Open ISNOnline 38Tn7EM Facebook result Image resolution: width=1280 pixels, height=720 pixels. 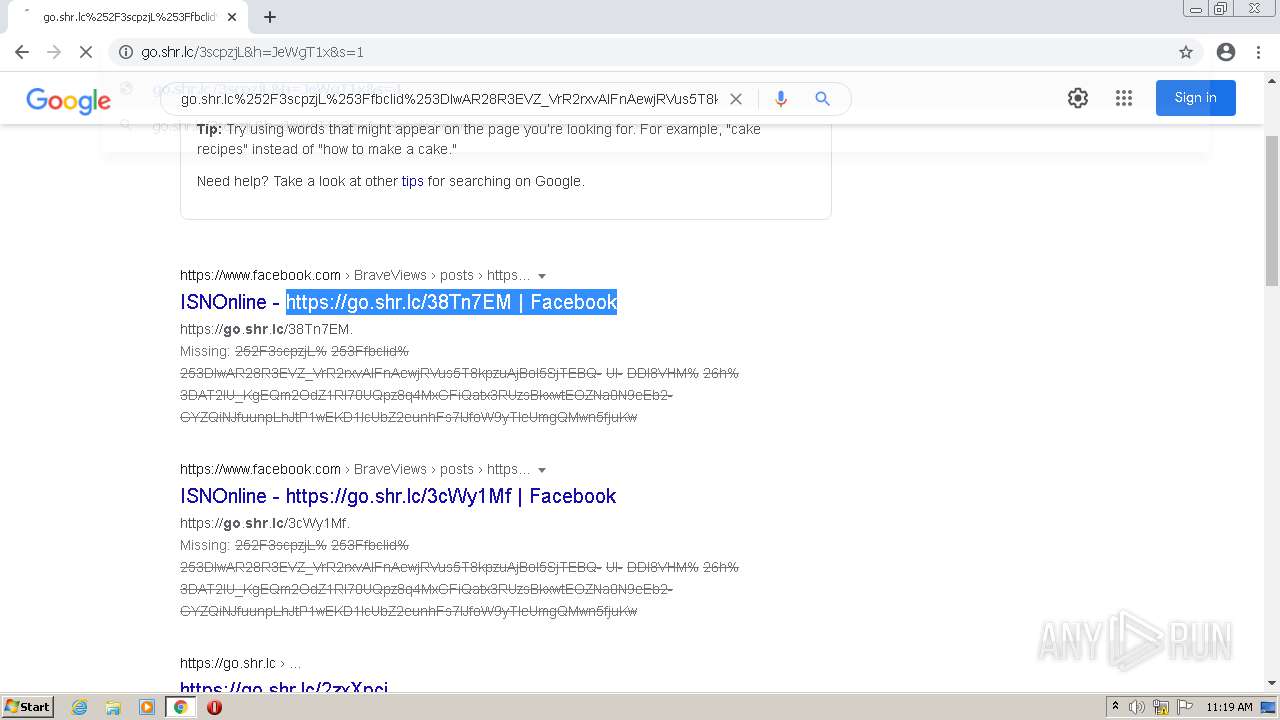pos(398,302)
